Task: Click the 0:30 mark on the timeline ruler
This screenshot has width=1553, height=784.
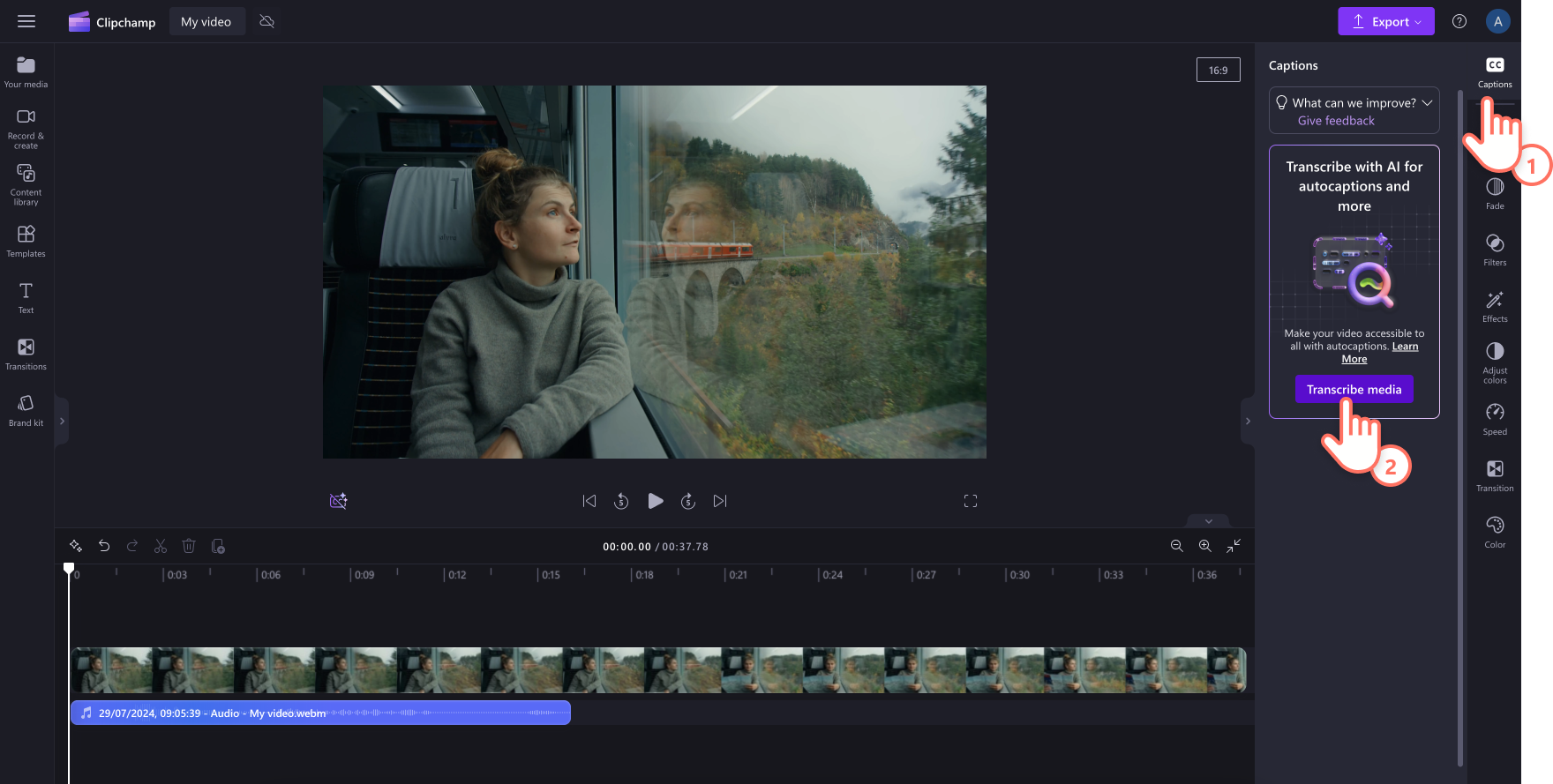Action: coord(1019,575)
